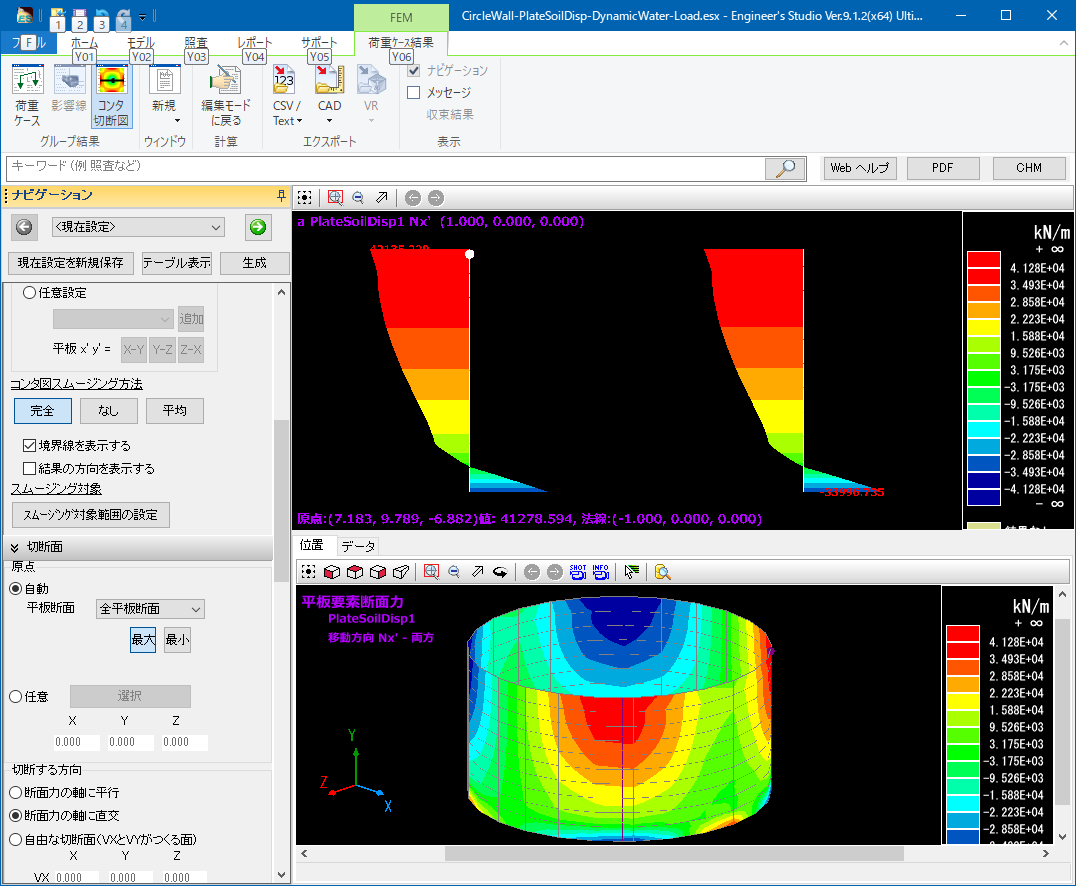Enable the メッセージ checkbox

tap(414, 93)
